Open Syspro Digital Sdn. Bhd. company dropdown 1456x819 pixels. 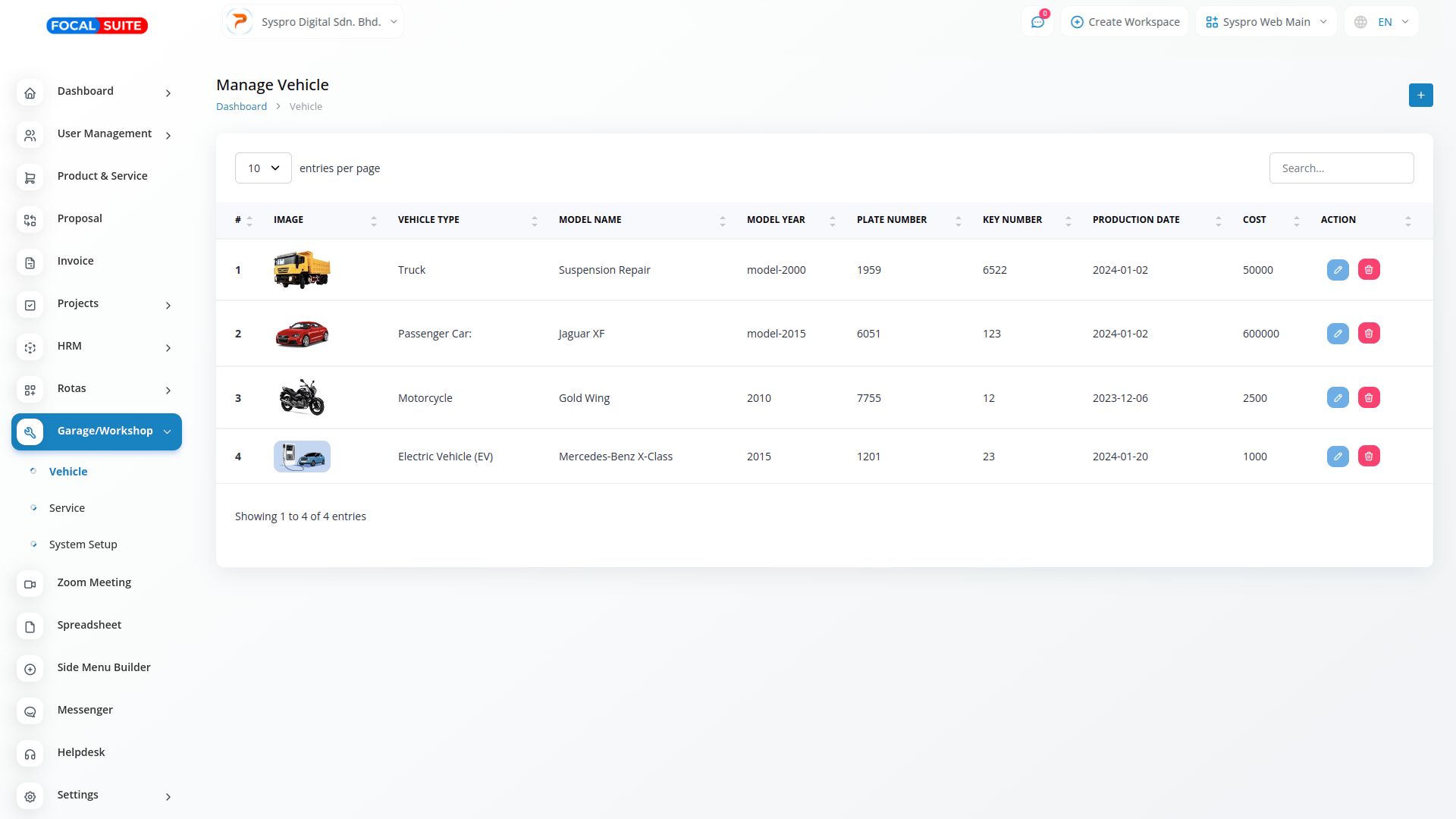coord(313,22)
